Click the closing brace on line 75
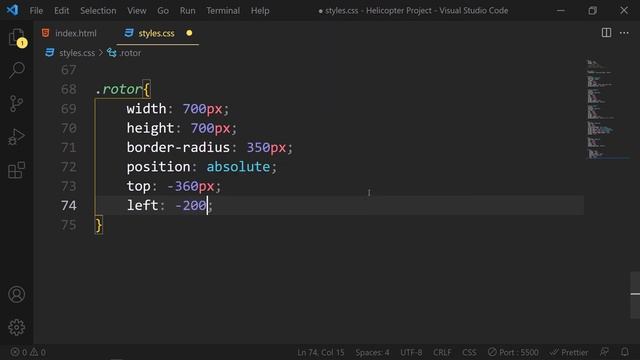This screenshot has width=640, height=360. click(x=98, y=225)
